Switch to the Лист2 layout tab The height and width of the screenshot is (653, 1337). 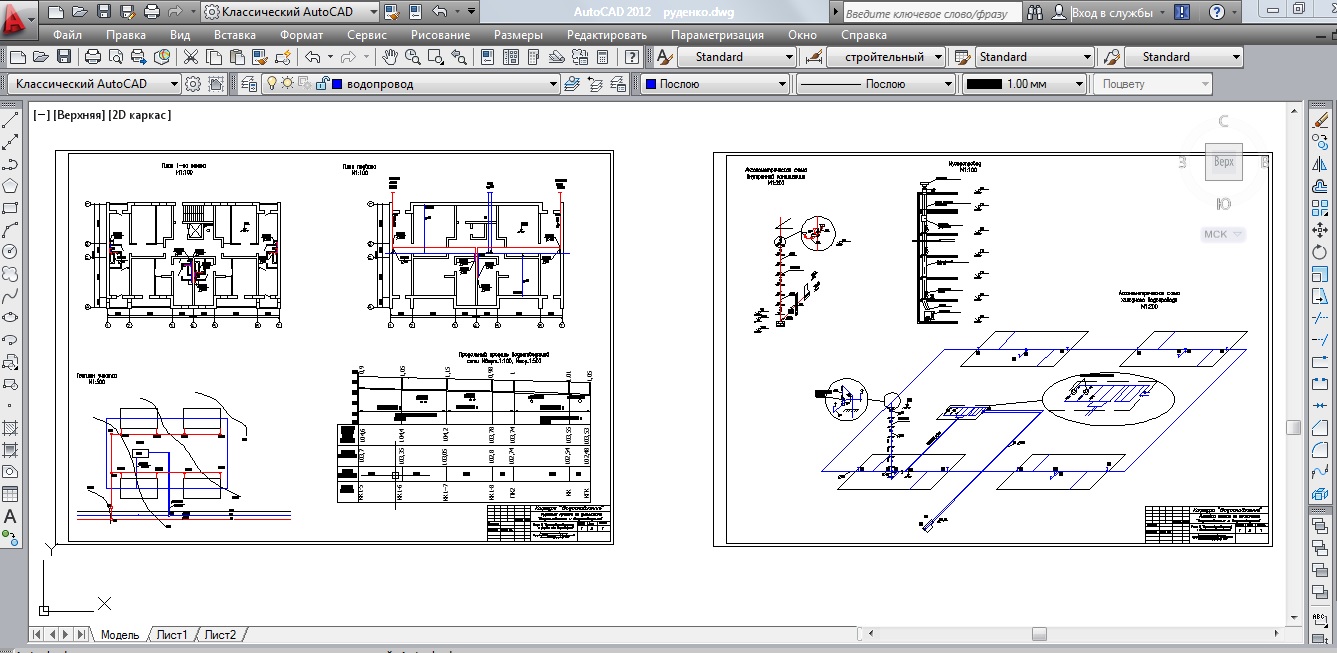coord(221,635)
